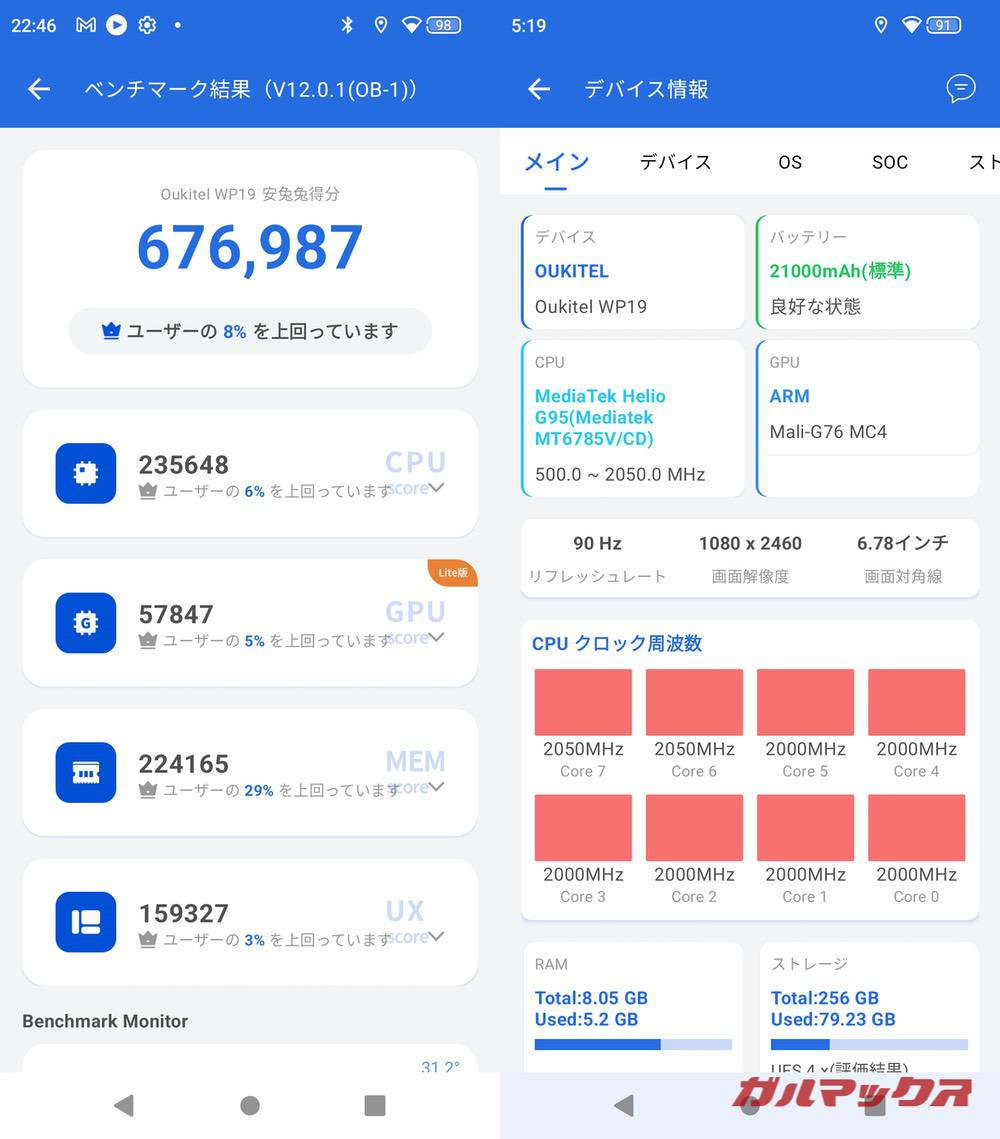Open the ARM Mali-G76 GPU card
Screen dimensions: 1000x1139
point(868,418)
